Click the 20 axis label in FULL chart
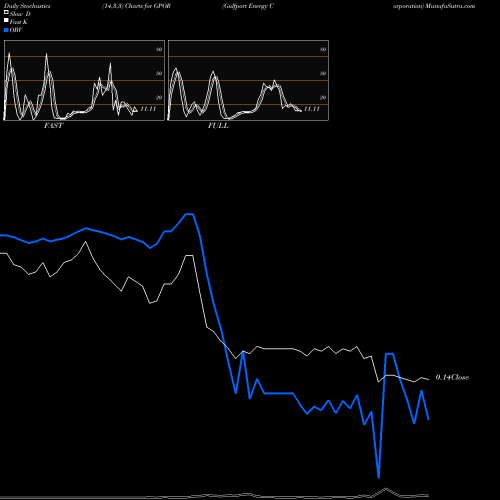 [323, 97]
